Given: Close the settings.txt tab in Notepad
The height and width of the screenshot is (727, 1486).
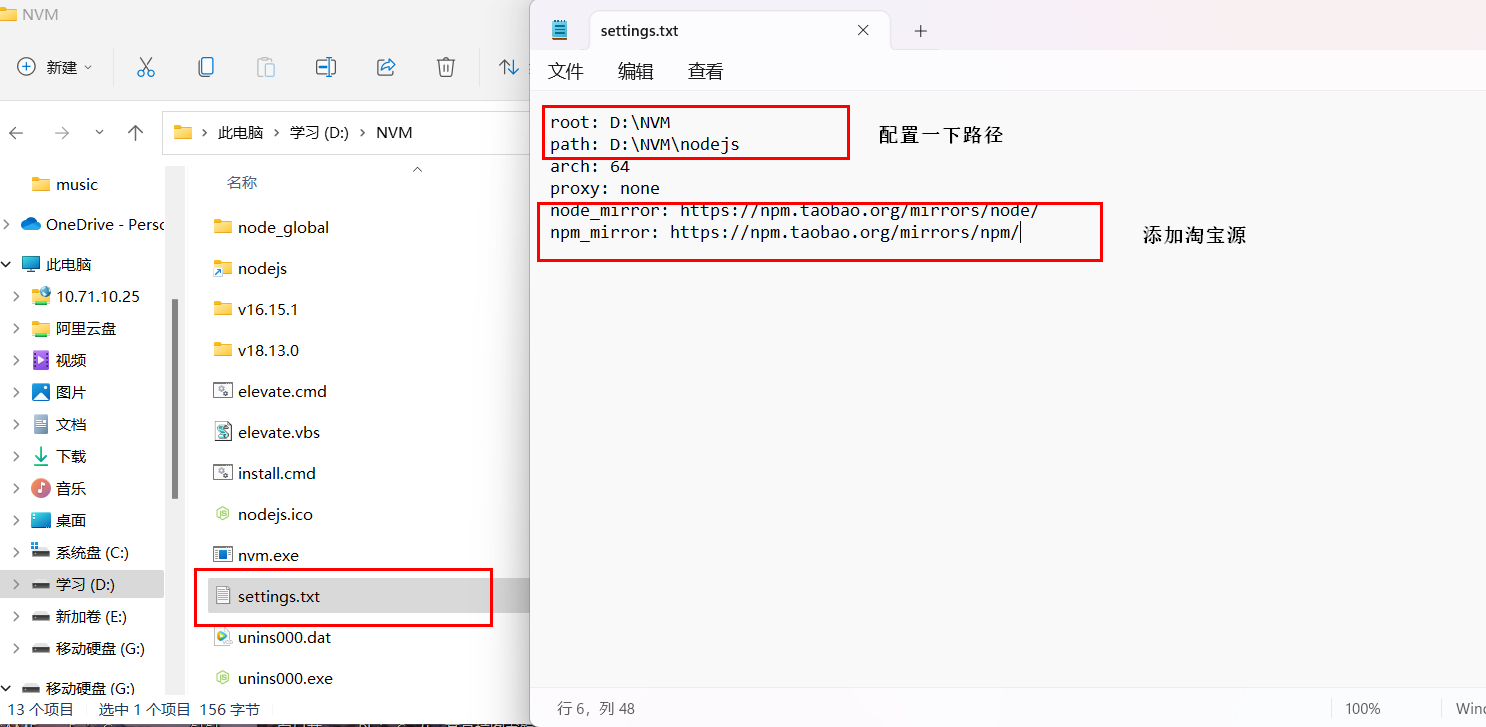Looking at the screenshot, I should (x=863, y=31).
